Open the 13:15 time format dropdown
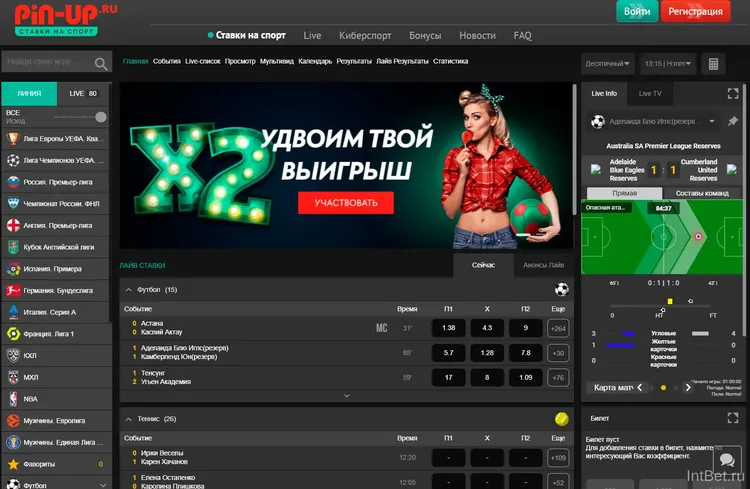Screen dimensions: 750x489 point(668,64)
